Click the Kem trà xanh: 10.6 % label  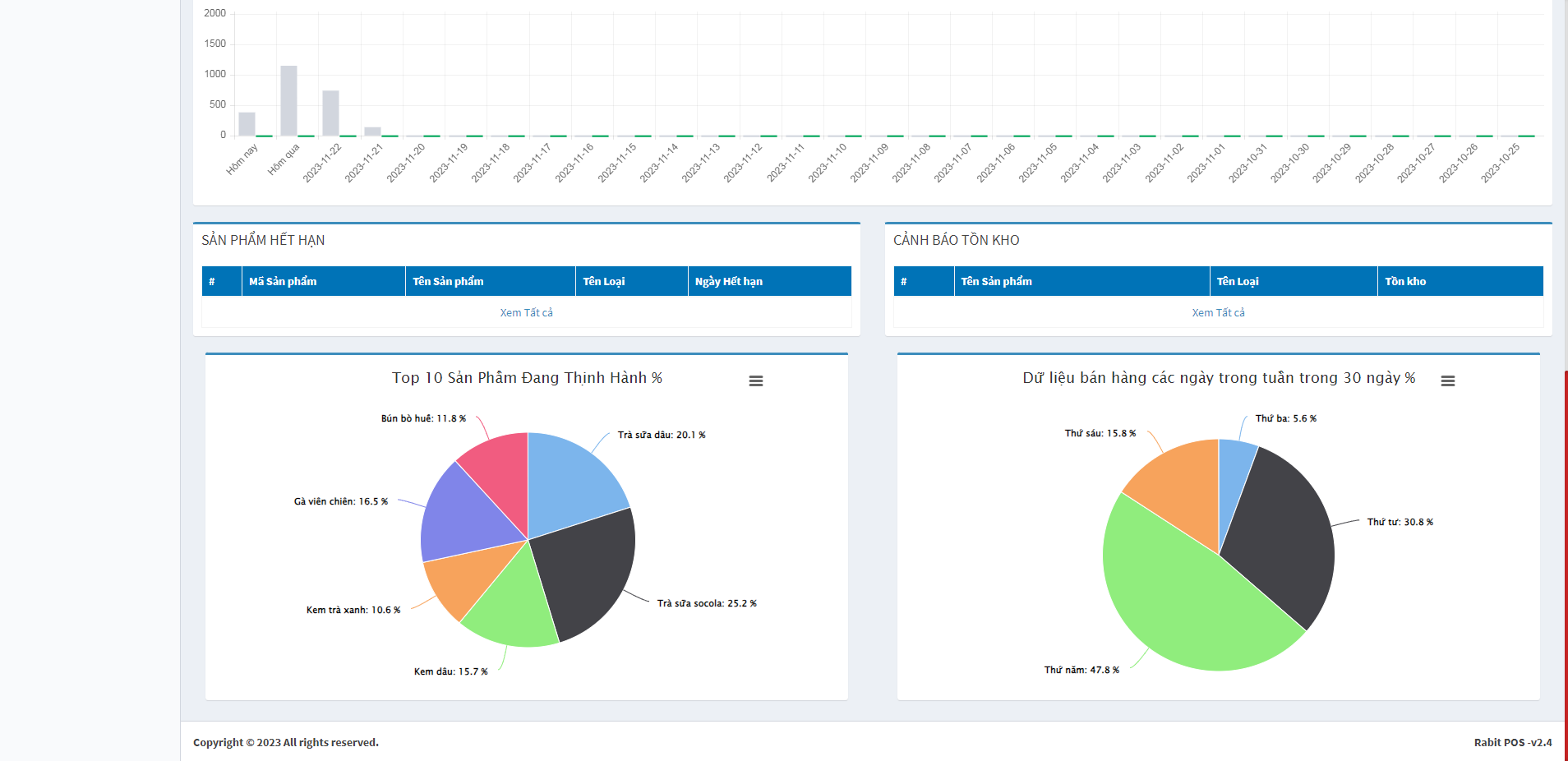pos(353,610)
